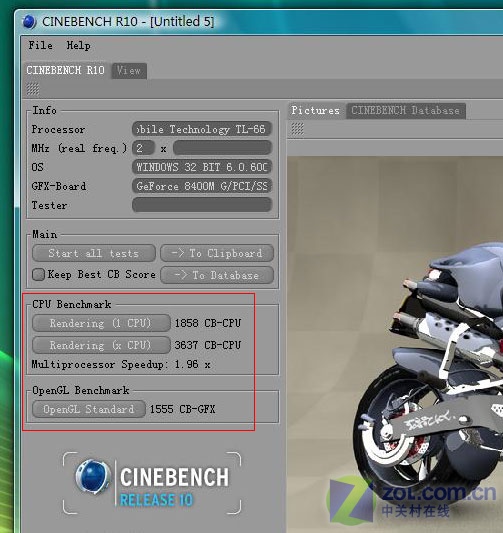This screenshot has height=533, width=503.
Task: Click the CINEBENCH RELEASE 10 logo
Action: (x=152, y=483)
